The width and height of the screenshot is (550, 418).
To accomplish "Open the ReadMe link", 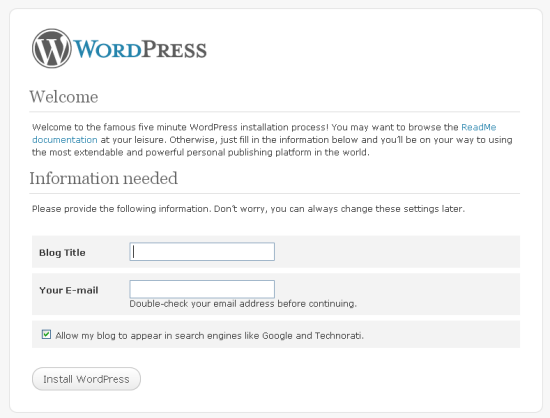I will 478,127.
